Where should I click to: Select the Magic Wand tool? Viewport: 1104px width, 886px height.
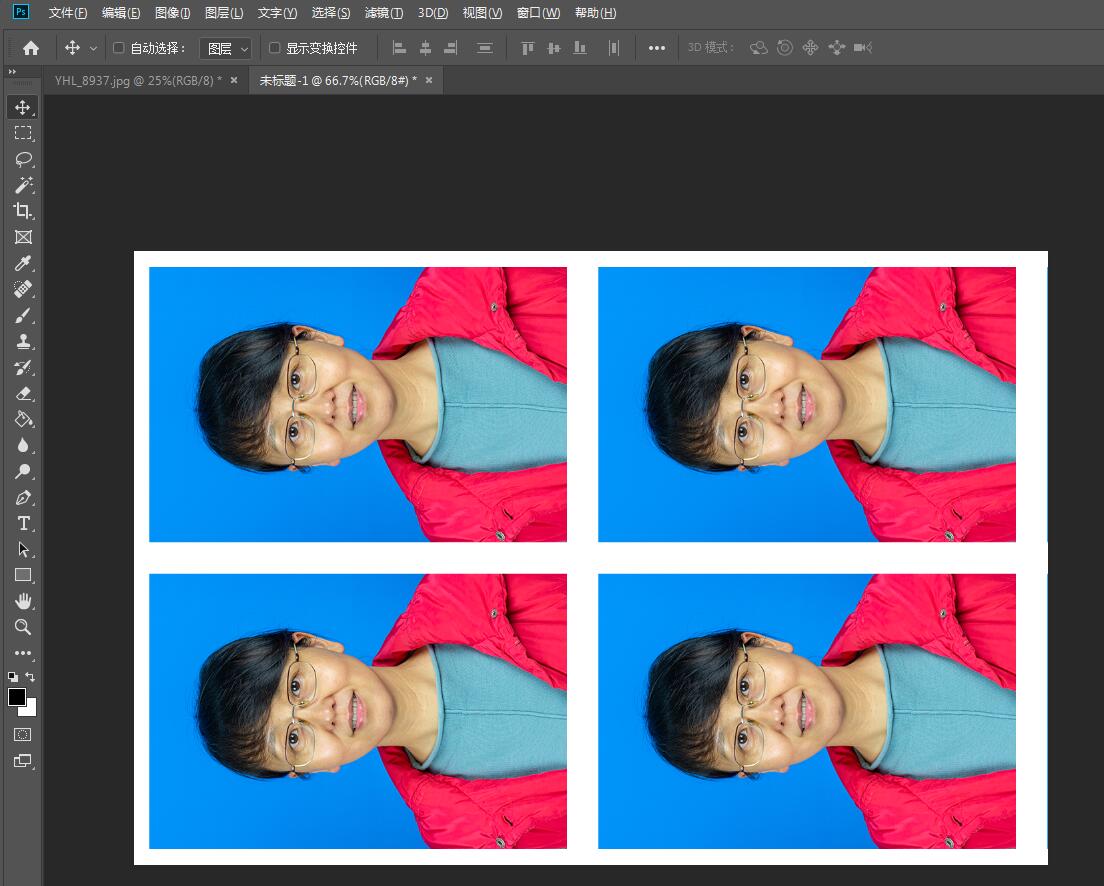click(x=23, y=185)
